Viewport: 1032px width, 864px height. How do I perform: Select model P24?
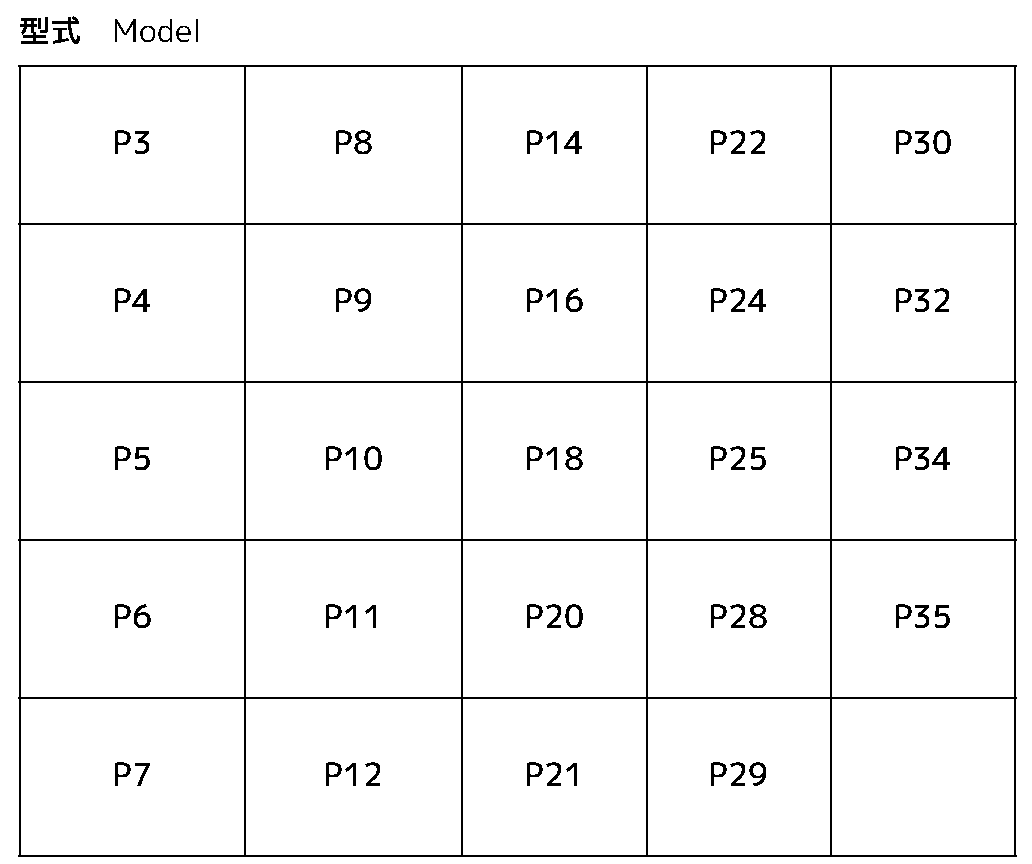[x=738, y=302]
